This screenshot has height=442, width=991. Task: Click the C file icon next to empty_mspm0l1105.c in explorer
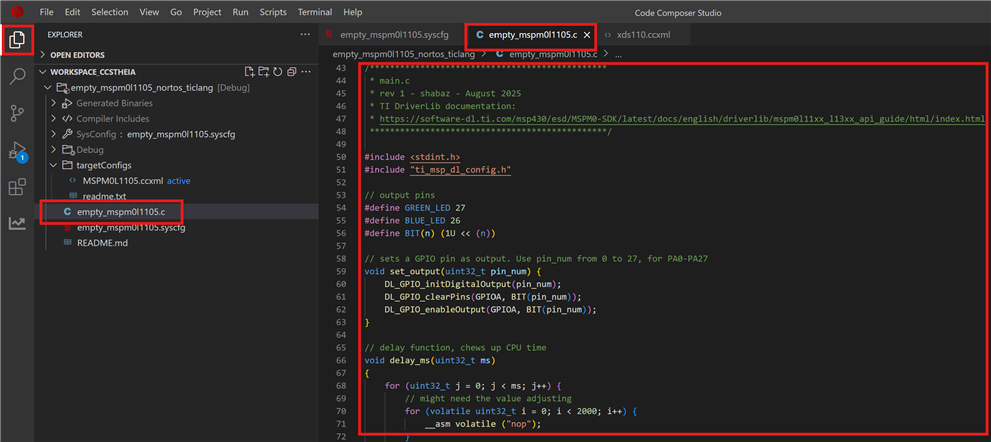point(68,212)
